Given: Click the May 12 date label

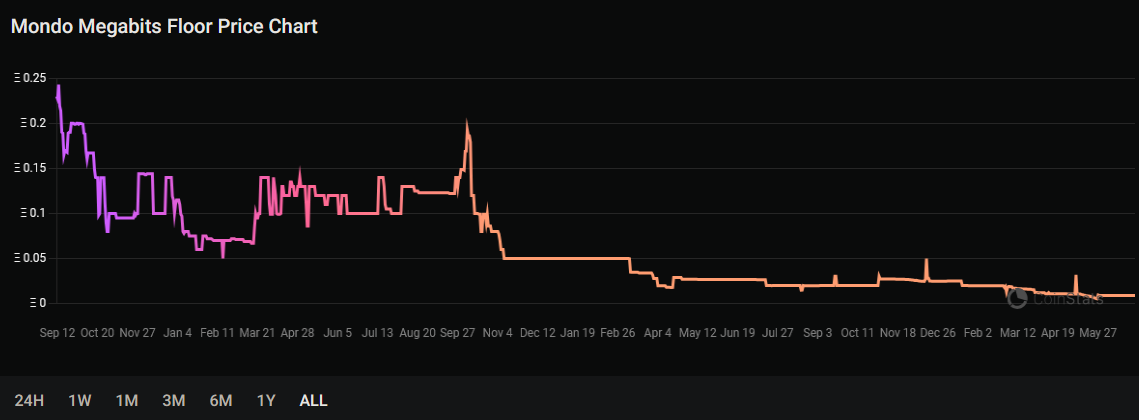Looking at the screenshot, I should 698,333.
